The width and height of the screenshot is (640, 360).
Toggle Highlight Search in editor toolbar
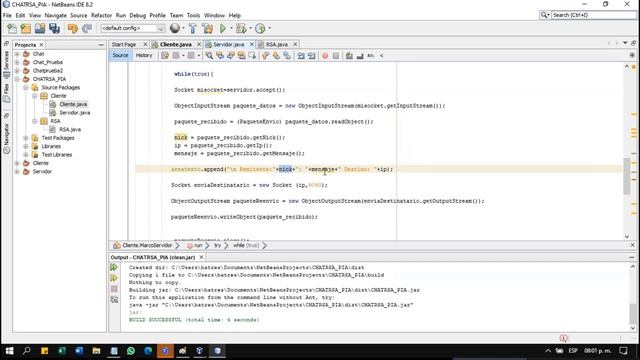[x=241, y=56]
